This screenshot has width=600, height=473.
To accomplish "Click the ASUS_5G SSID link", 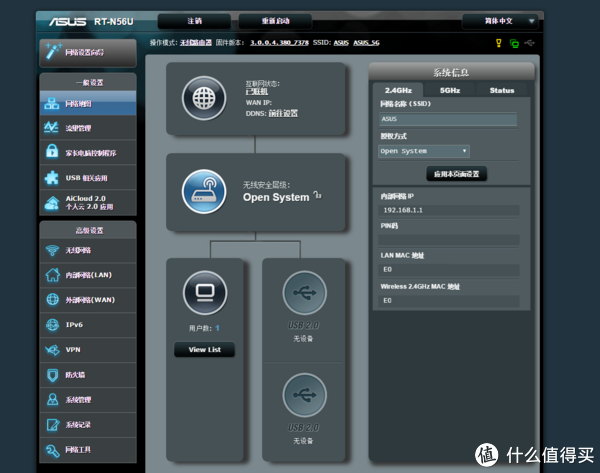I will 366,42.
